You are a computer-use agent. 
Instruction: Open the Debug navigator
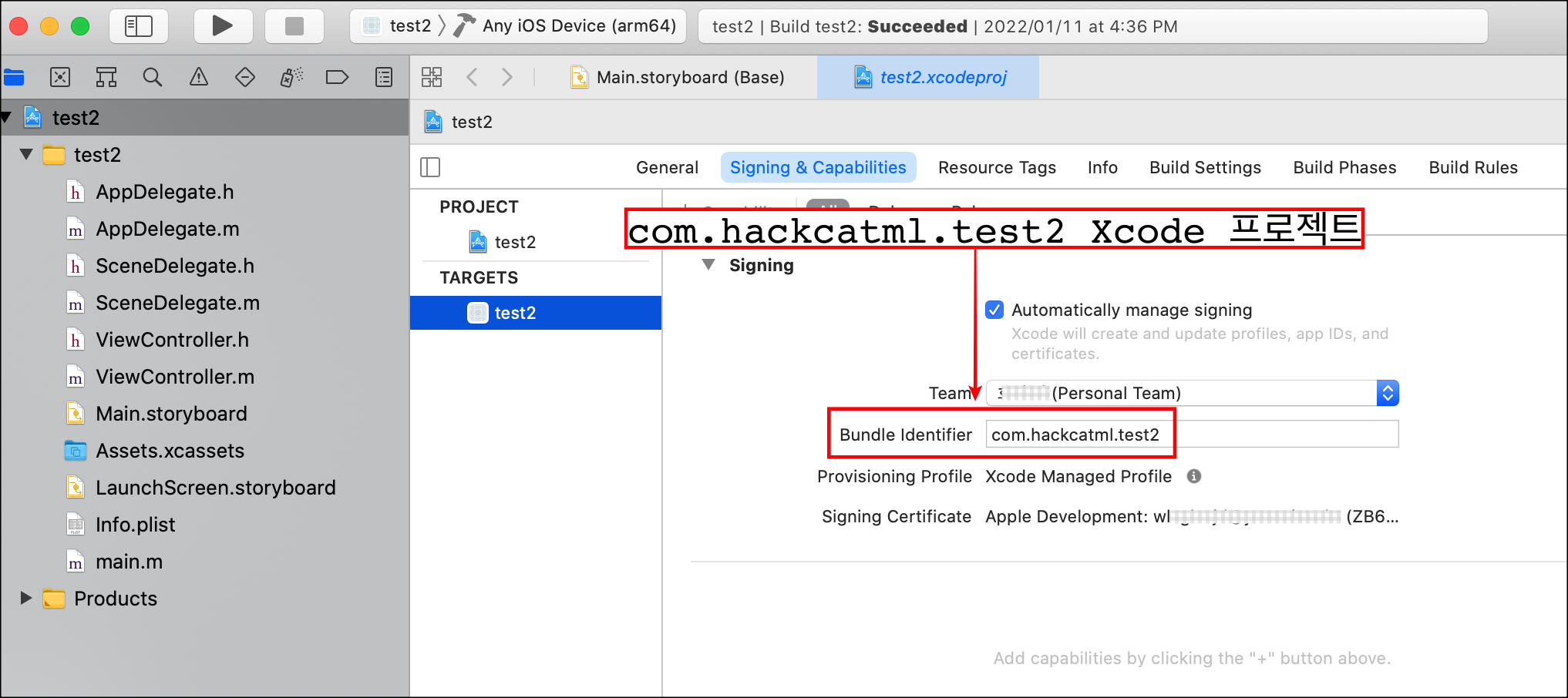click(x=291, y=77)
